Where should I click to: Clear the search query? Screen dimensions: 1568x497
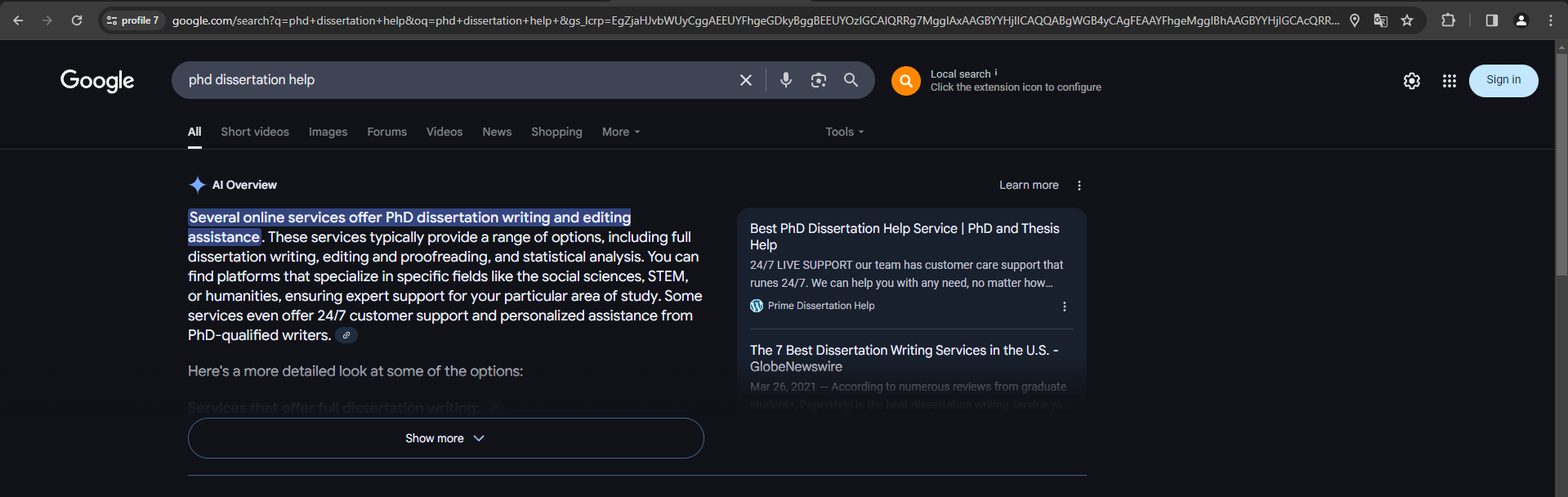click(x=746, y=80)
